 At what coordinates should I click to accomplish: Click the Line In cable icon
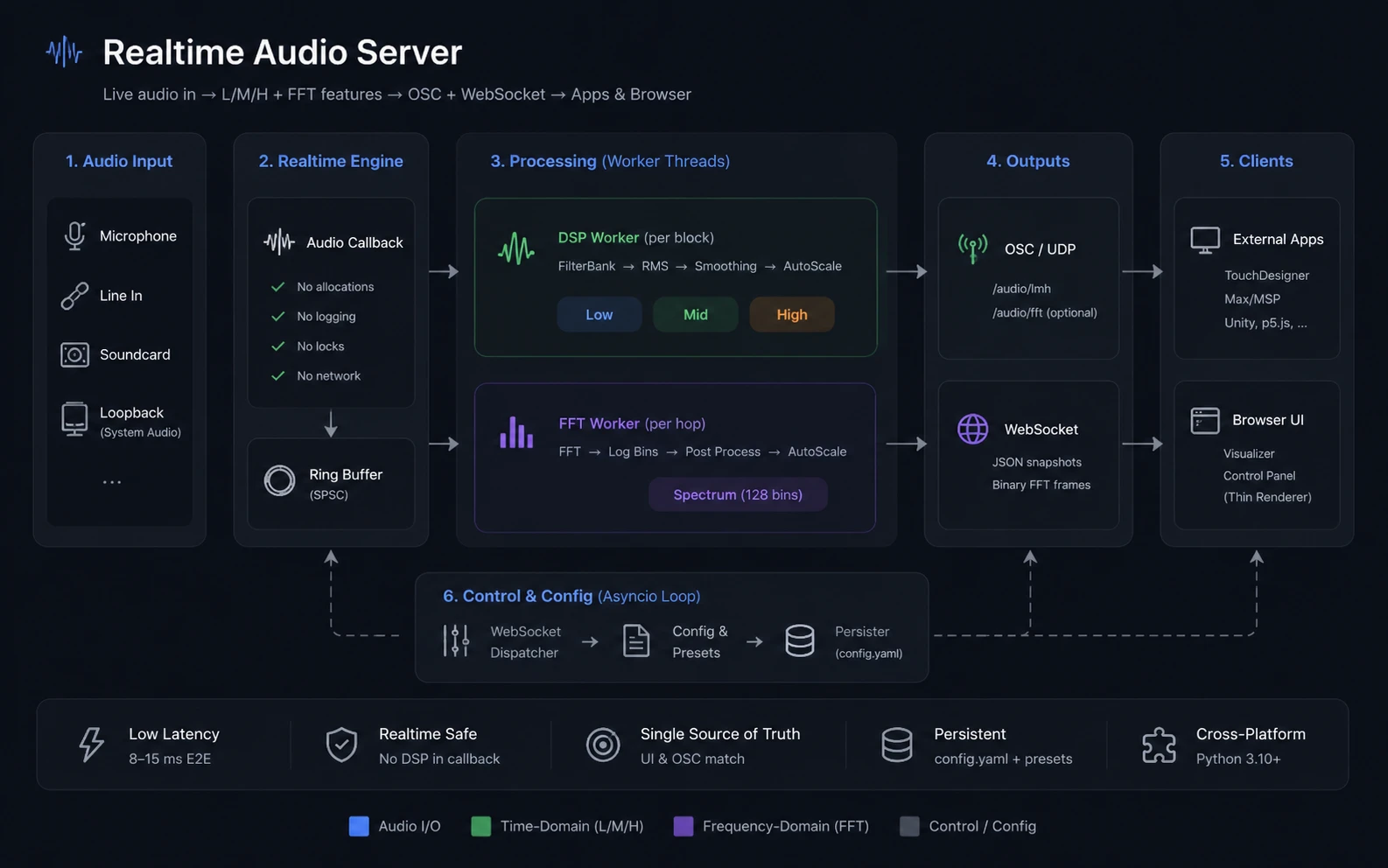tap(74, 296)
